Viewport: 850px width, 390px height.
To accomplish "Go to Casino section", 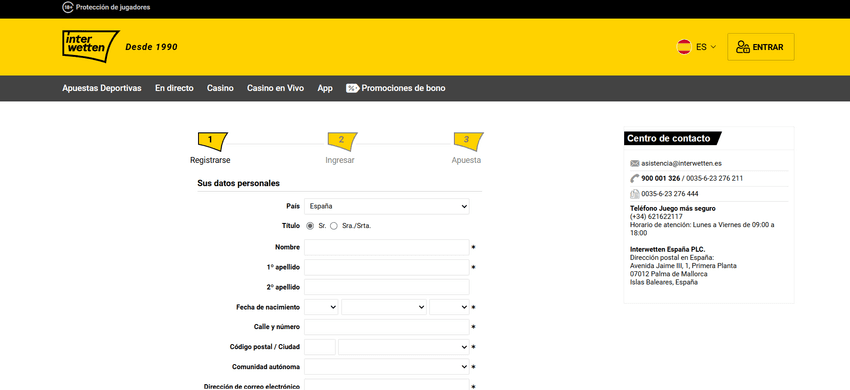I will point(220,88).
